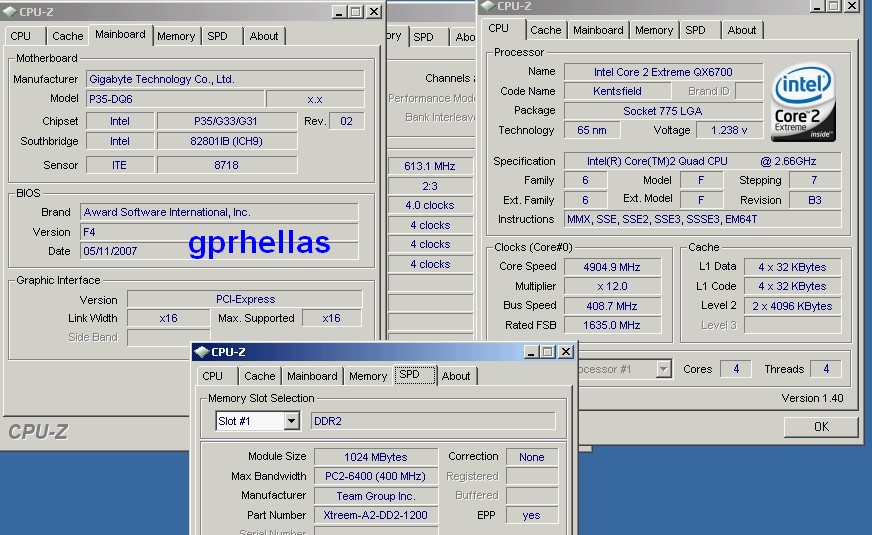Click CPU-Z title icon of front SPD window

tap(201, 351)
